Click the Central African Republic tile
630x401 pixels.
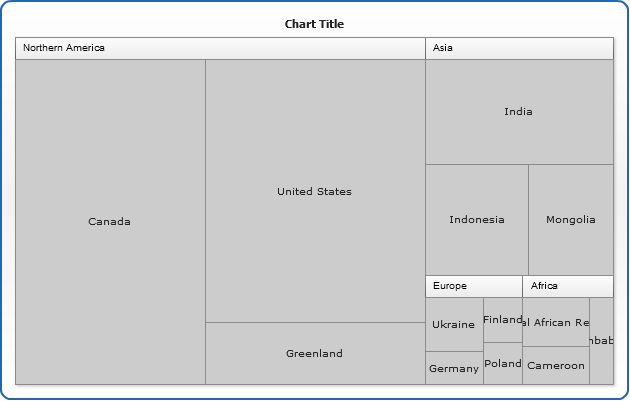556,322
